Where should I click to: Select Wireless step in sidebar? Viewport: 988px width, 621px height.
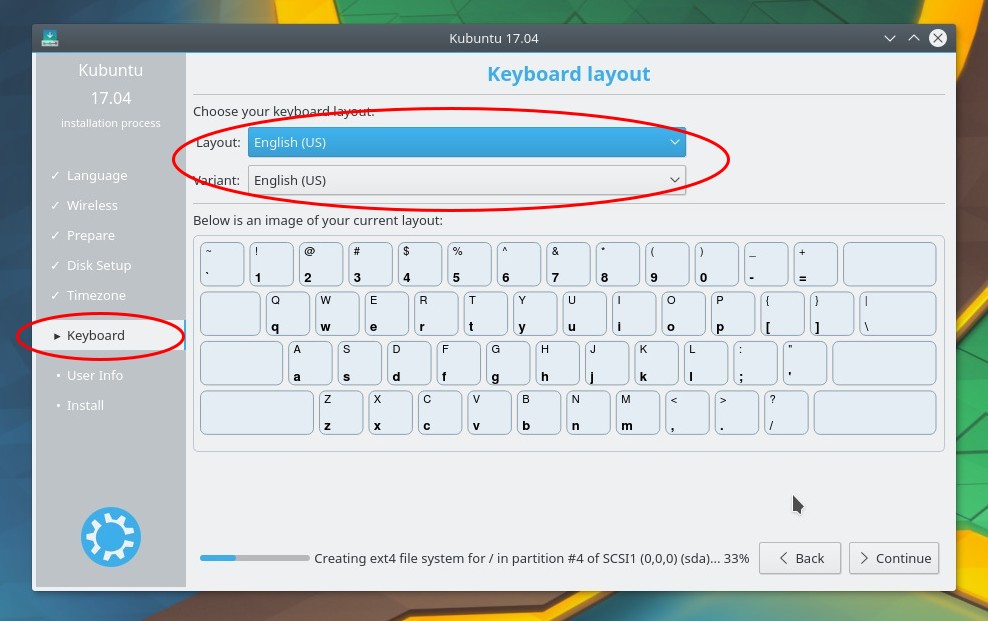coord(92,205)
